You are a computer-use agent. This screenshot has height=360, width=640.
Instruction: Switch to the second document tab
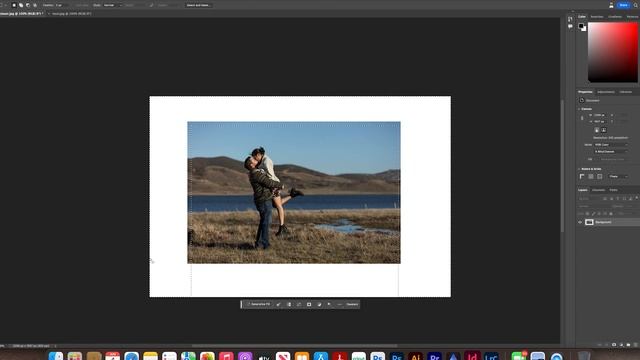(71, 13)
